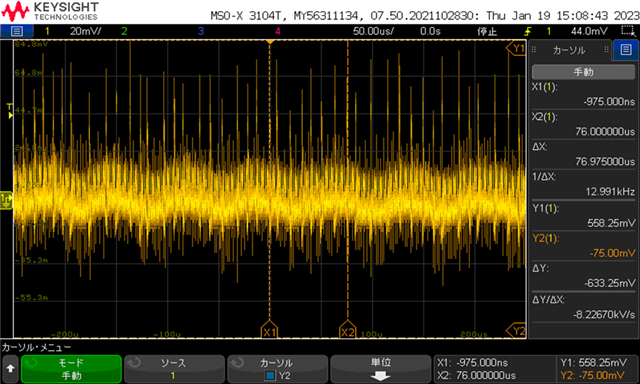640x384 pixels.
Task: Open the main menu icon at top left
Action: [x=16, y=31]
